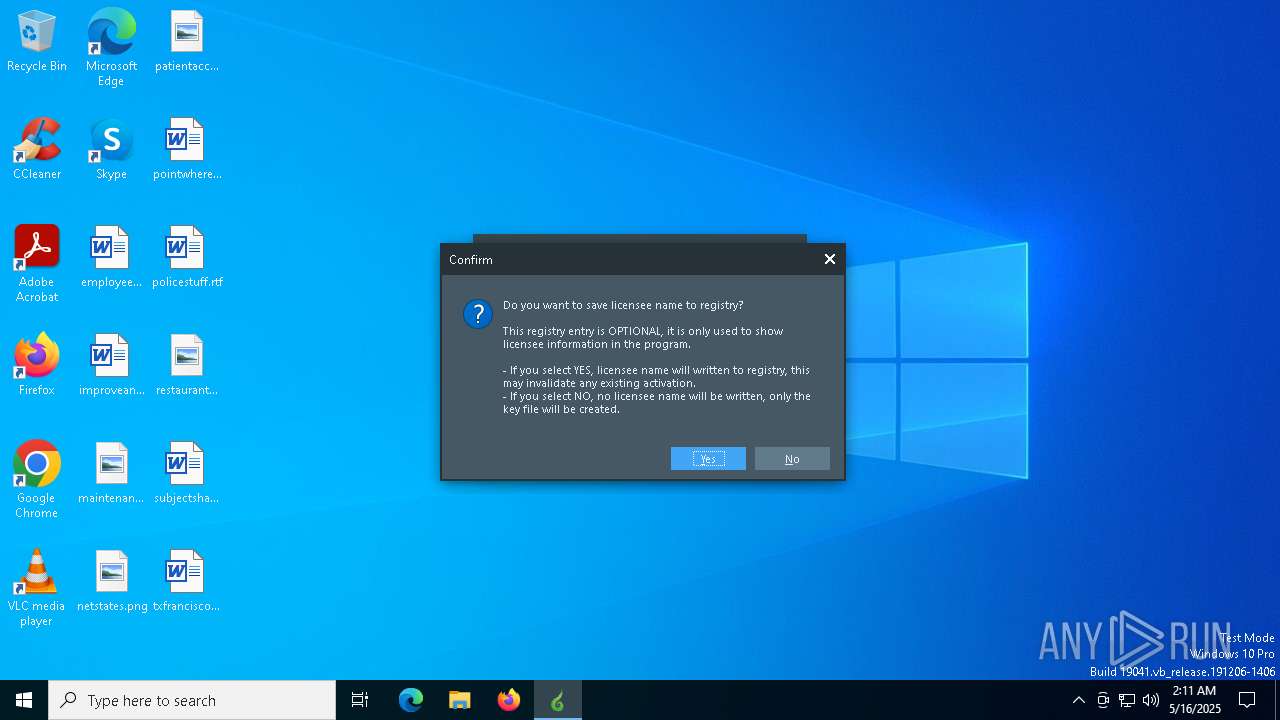The height and width of the screenshot is (720, 1280).
Task: Confirm saving licensee name with Yes
Action: pos(708,459)
